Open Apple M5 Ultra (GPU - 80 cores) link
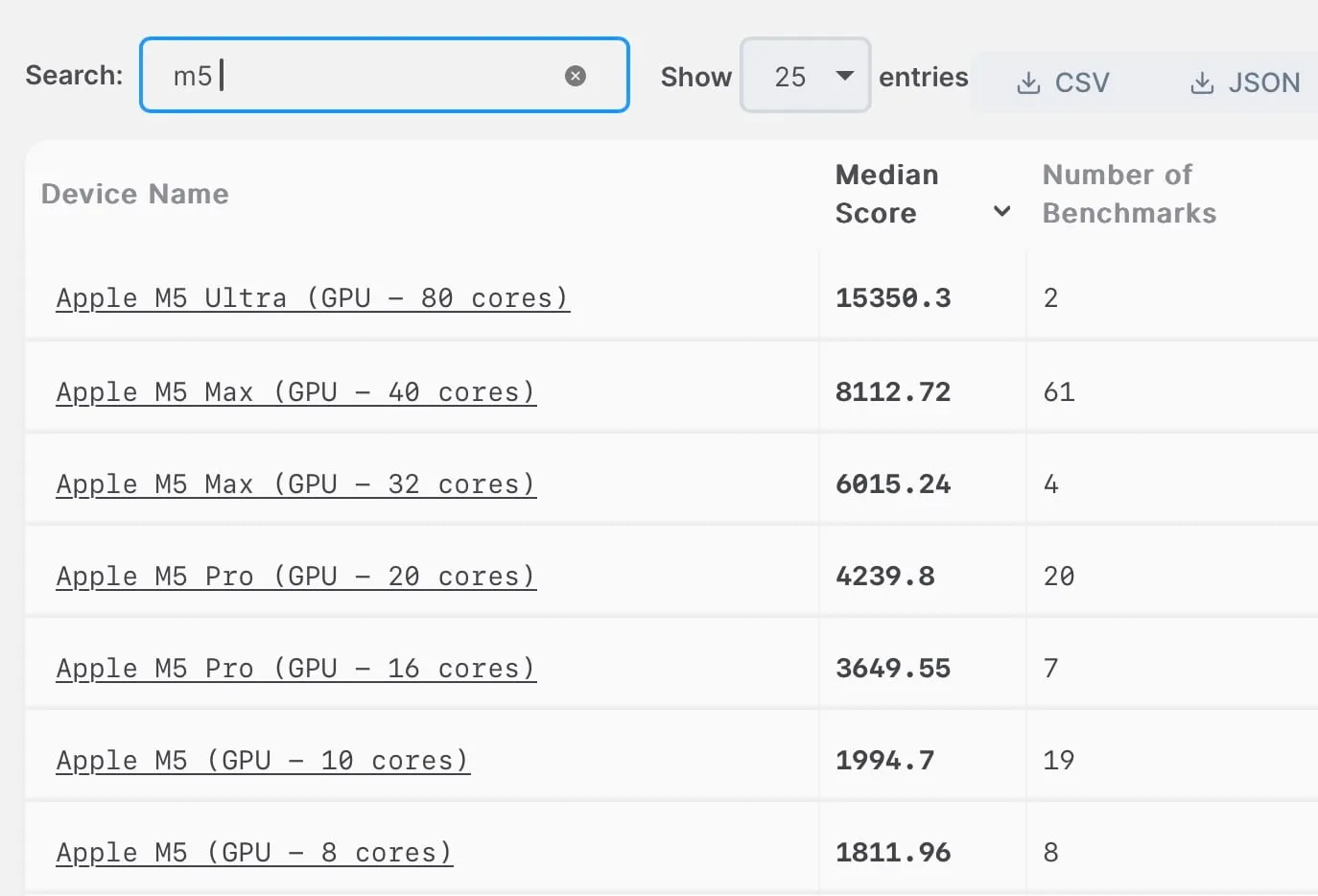This screenshot has height=896, width=1318. point(313,298)
